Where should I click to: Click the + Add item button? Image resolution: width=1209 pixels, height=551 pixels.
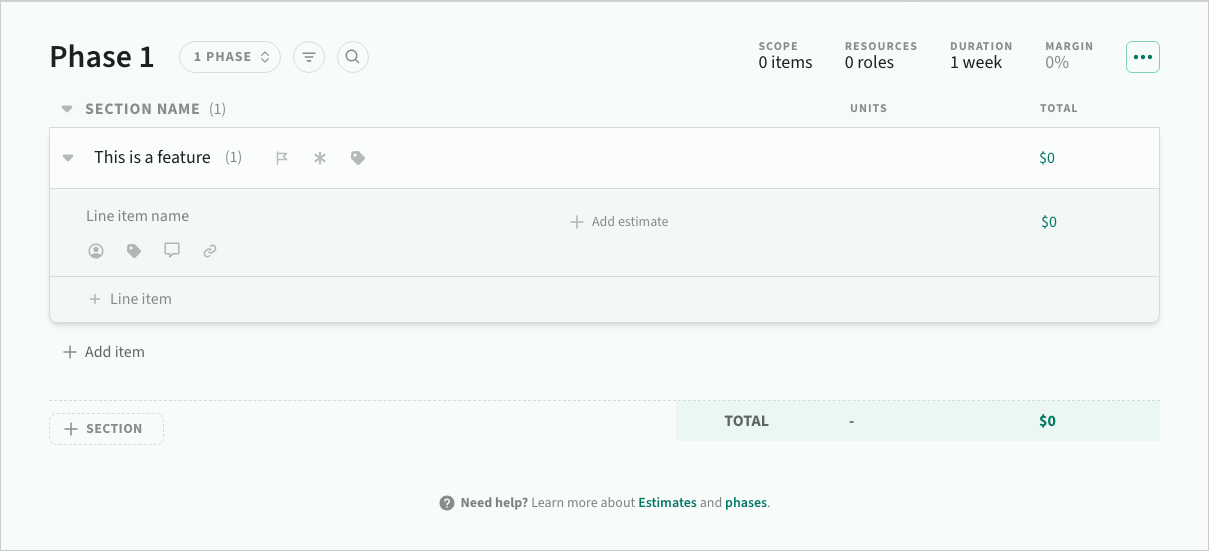104,352
